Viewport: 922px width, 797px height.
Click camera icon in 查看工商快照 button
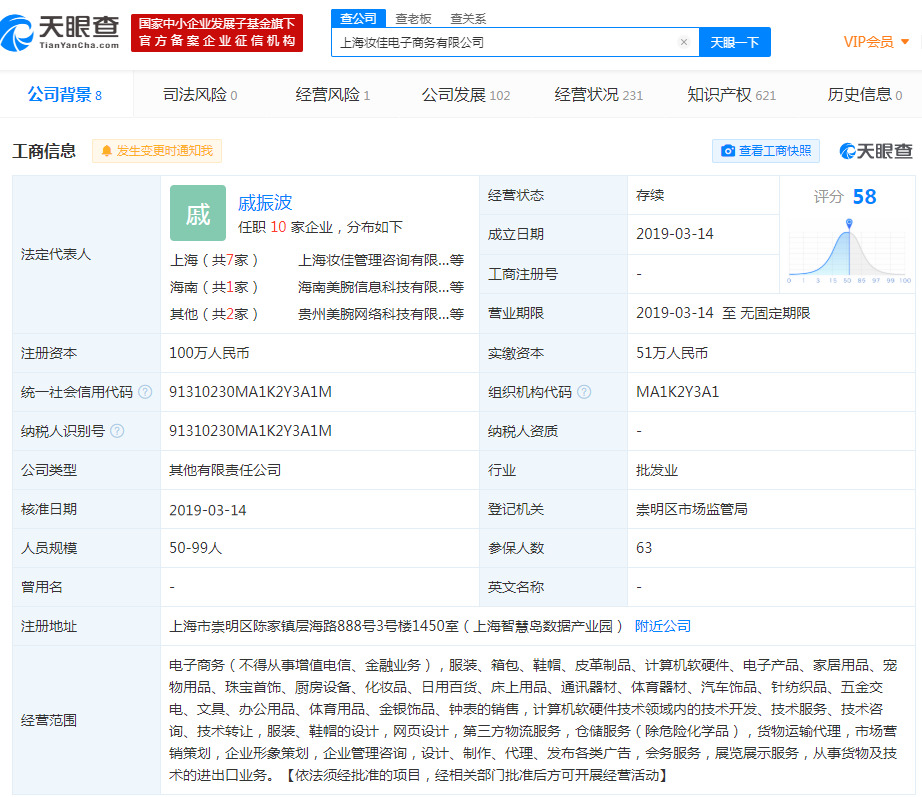(x=728, y=151)
